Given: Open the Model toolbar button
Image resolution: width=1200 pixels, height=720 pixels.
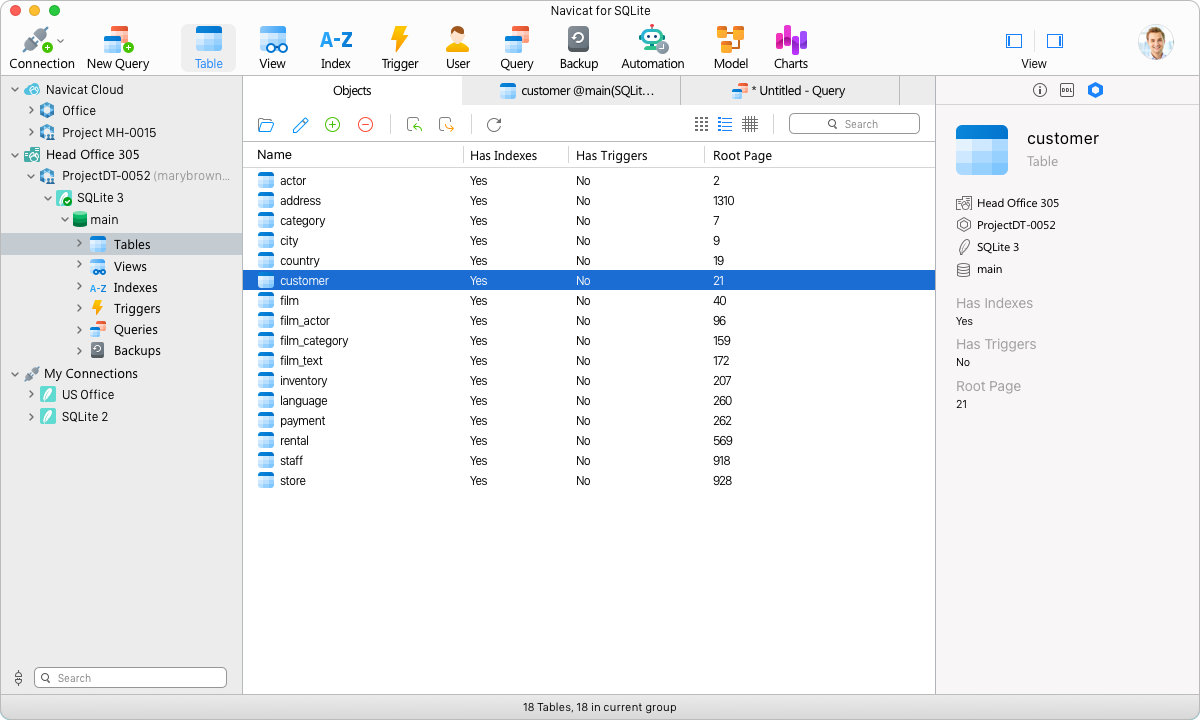Looking at the screenshot, I should [x=731, y=48].
